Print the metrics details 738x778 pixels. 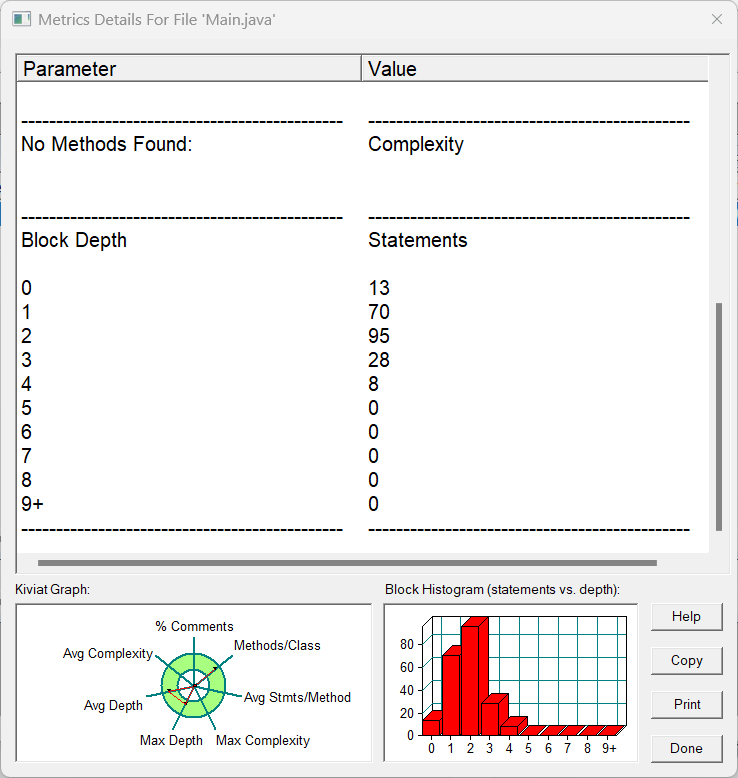click(x=686, y=705)
